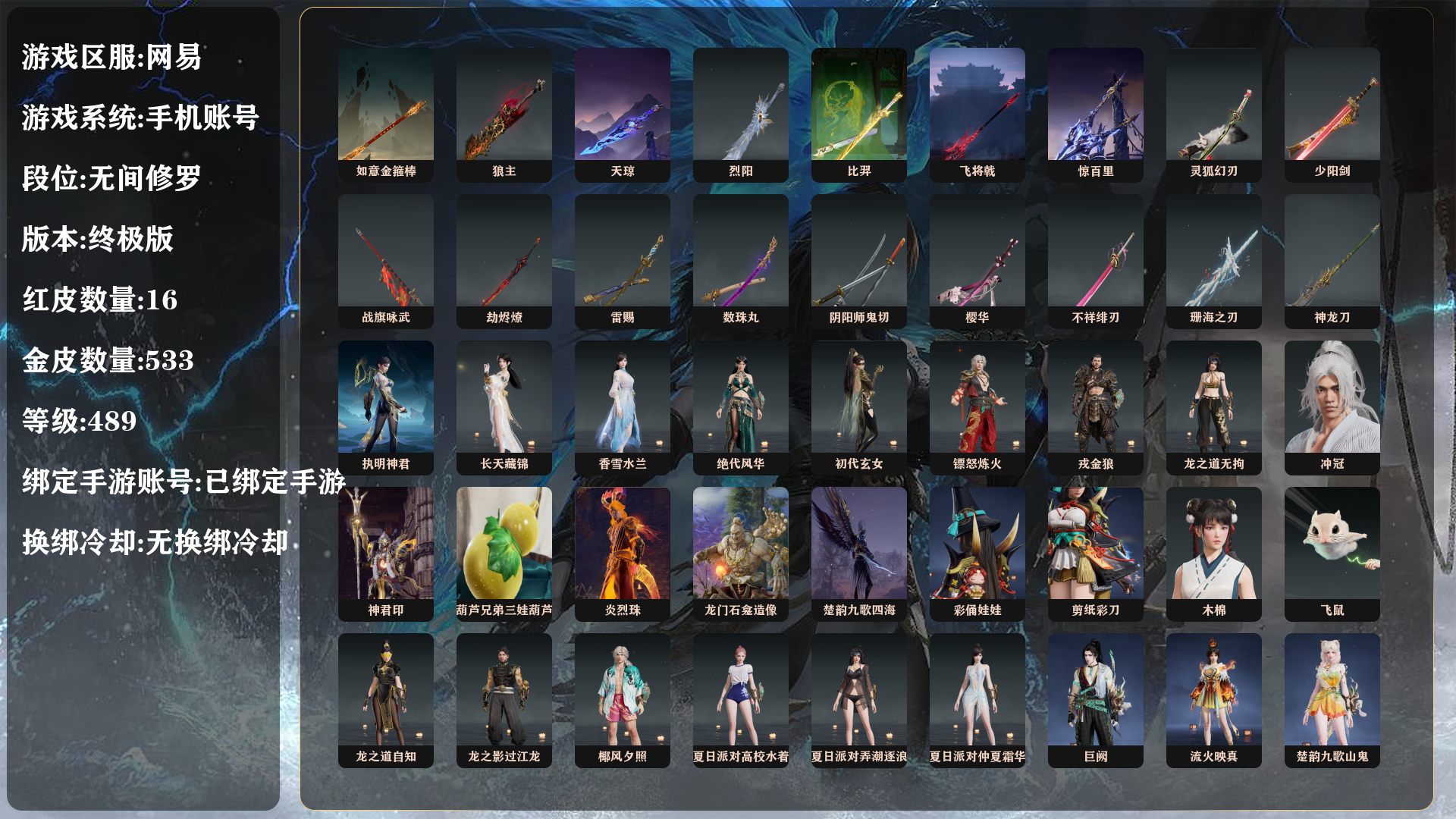
Task: Select the 炎烈珠 fiery item card
Action: [x=623, y=554]
